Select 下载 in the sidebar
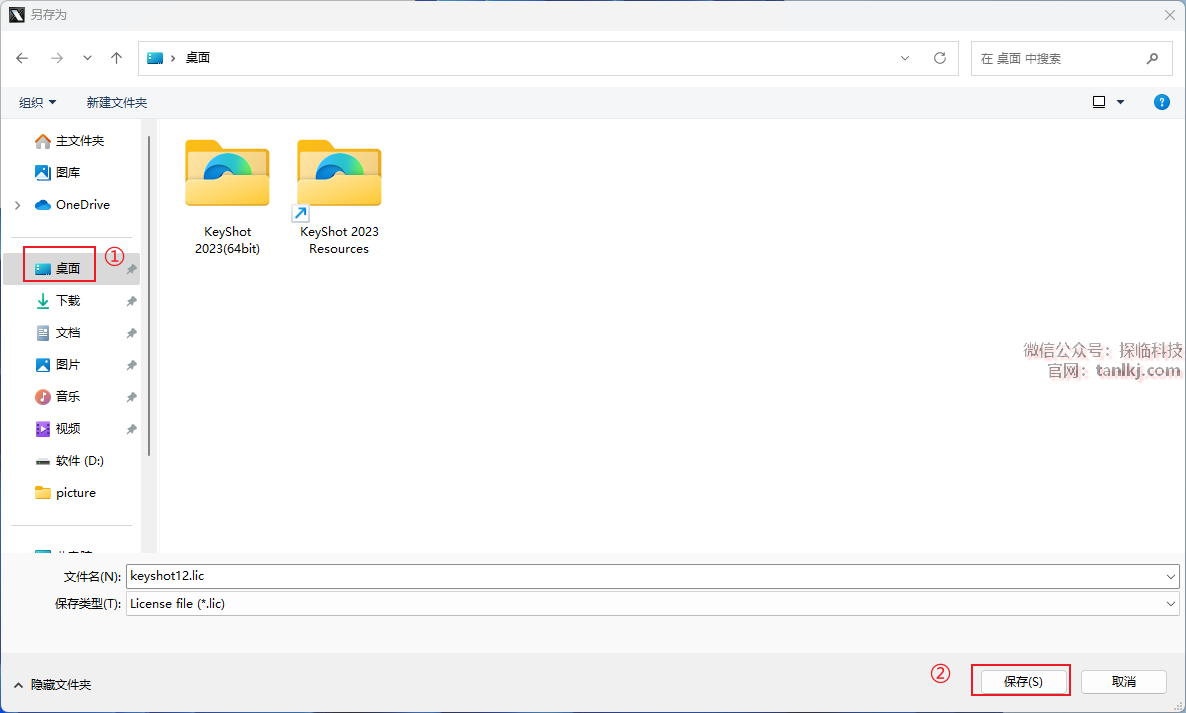This screenshot has width=1186, height=713. [x=58, y=301]
